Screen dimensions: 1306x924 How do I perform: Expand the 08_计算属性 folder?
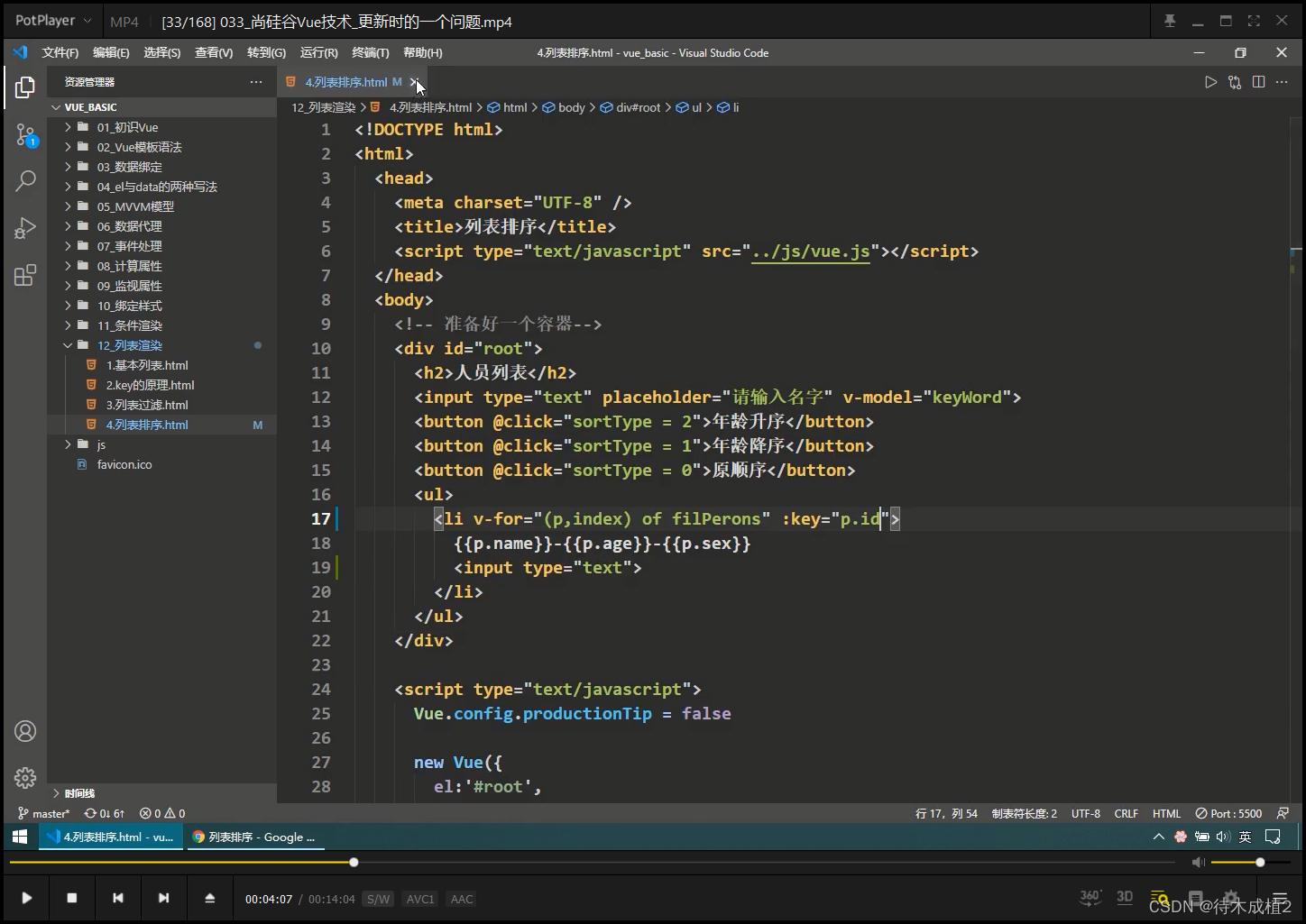click(x=68, y=266)
